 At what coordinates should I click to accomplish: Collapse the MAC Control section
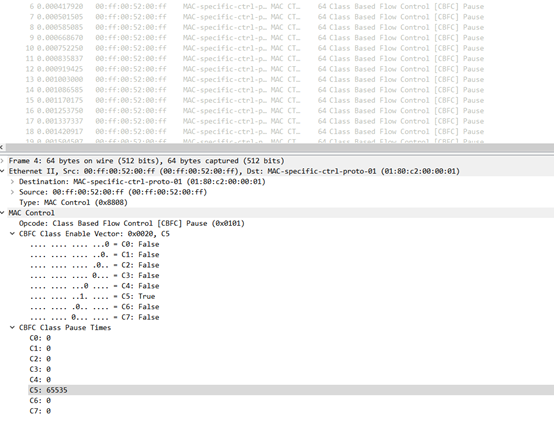2,213
